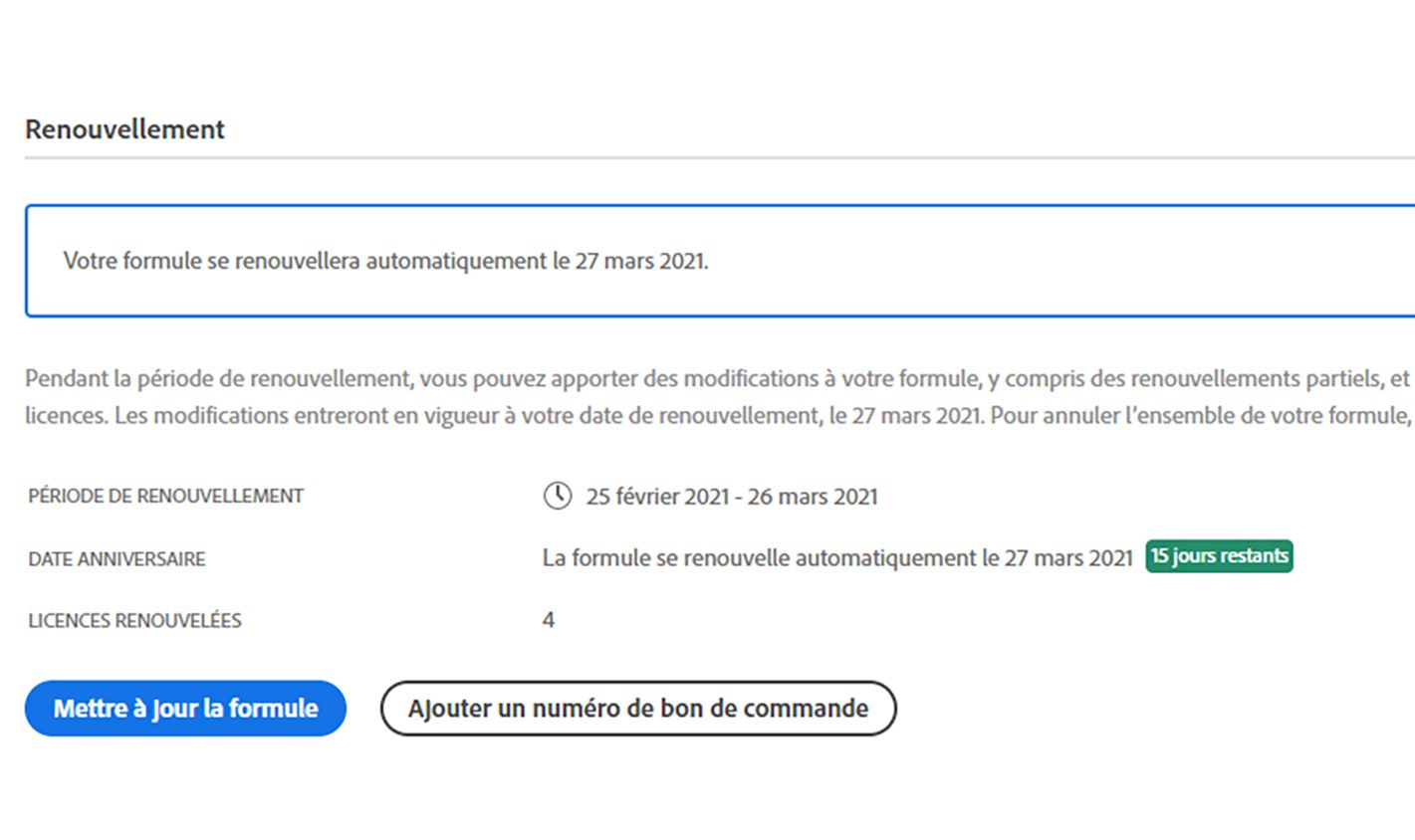
Task: Select the 'Renouvellement' section heading
Action: 124,128
